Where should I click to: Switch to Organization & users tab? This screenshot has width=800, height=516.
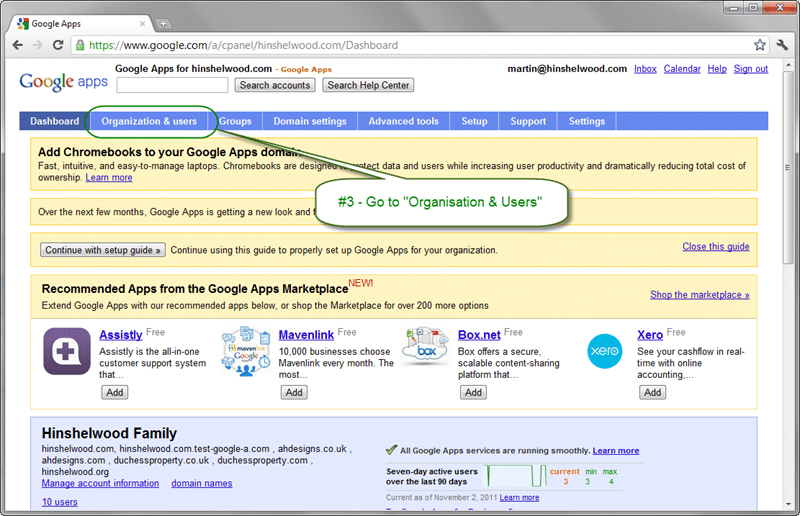point(149,121)
